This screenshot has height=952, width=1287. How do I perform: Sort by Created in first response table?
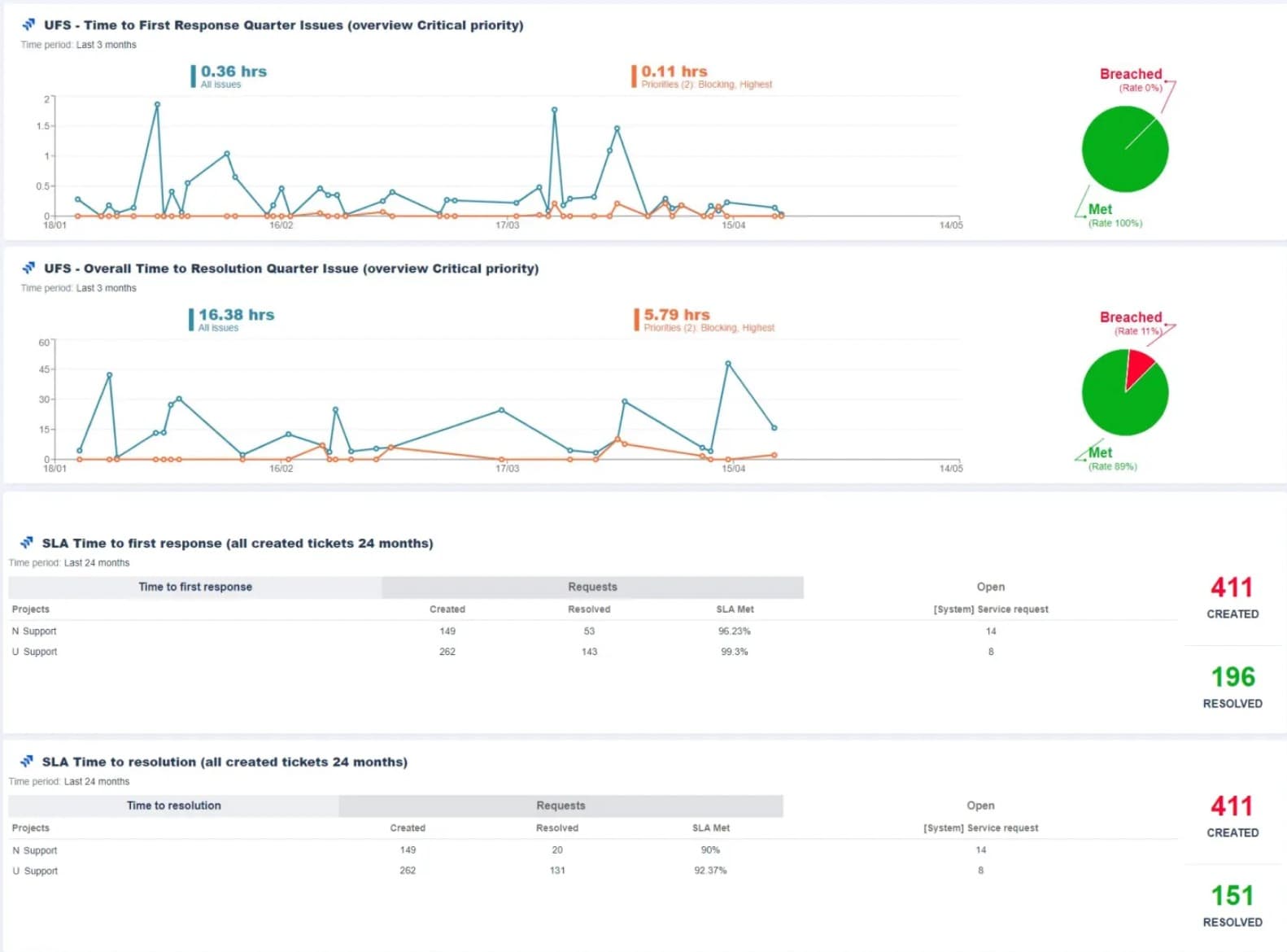447,609
